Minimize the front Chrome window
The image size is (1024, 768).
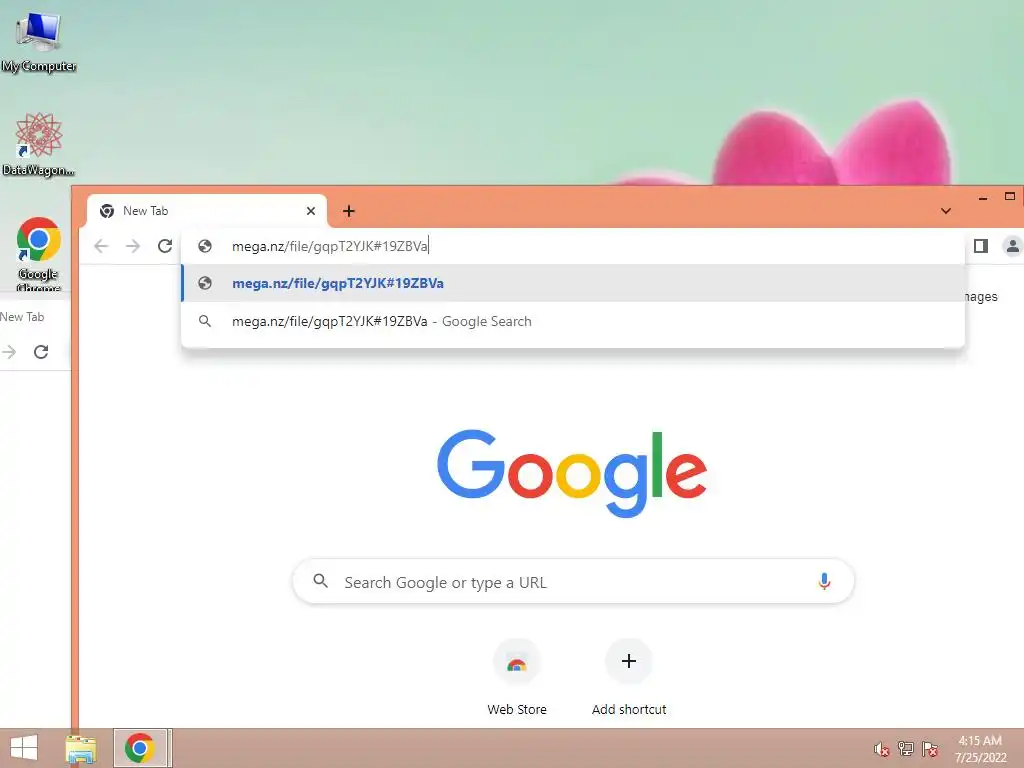click(983, 197)
